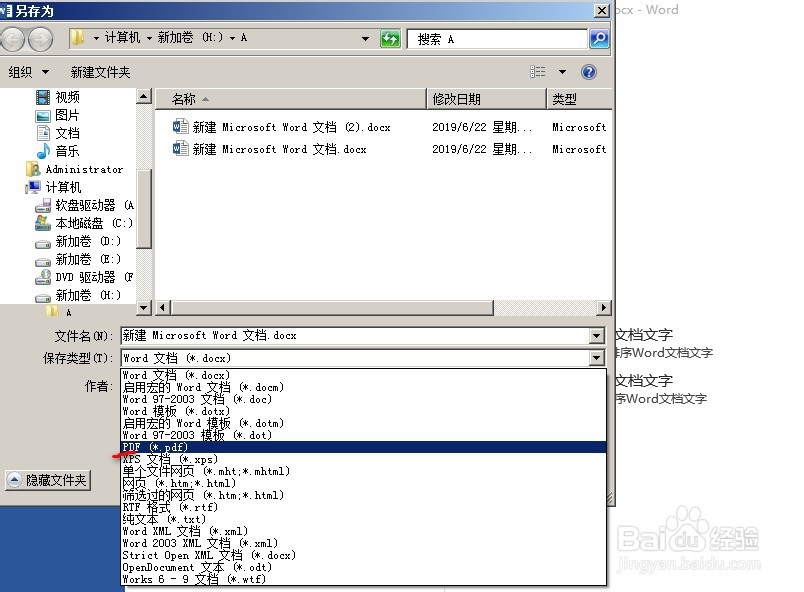Click the change view icon

[537, 72]
